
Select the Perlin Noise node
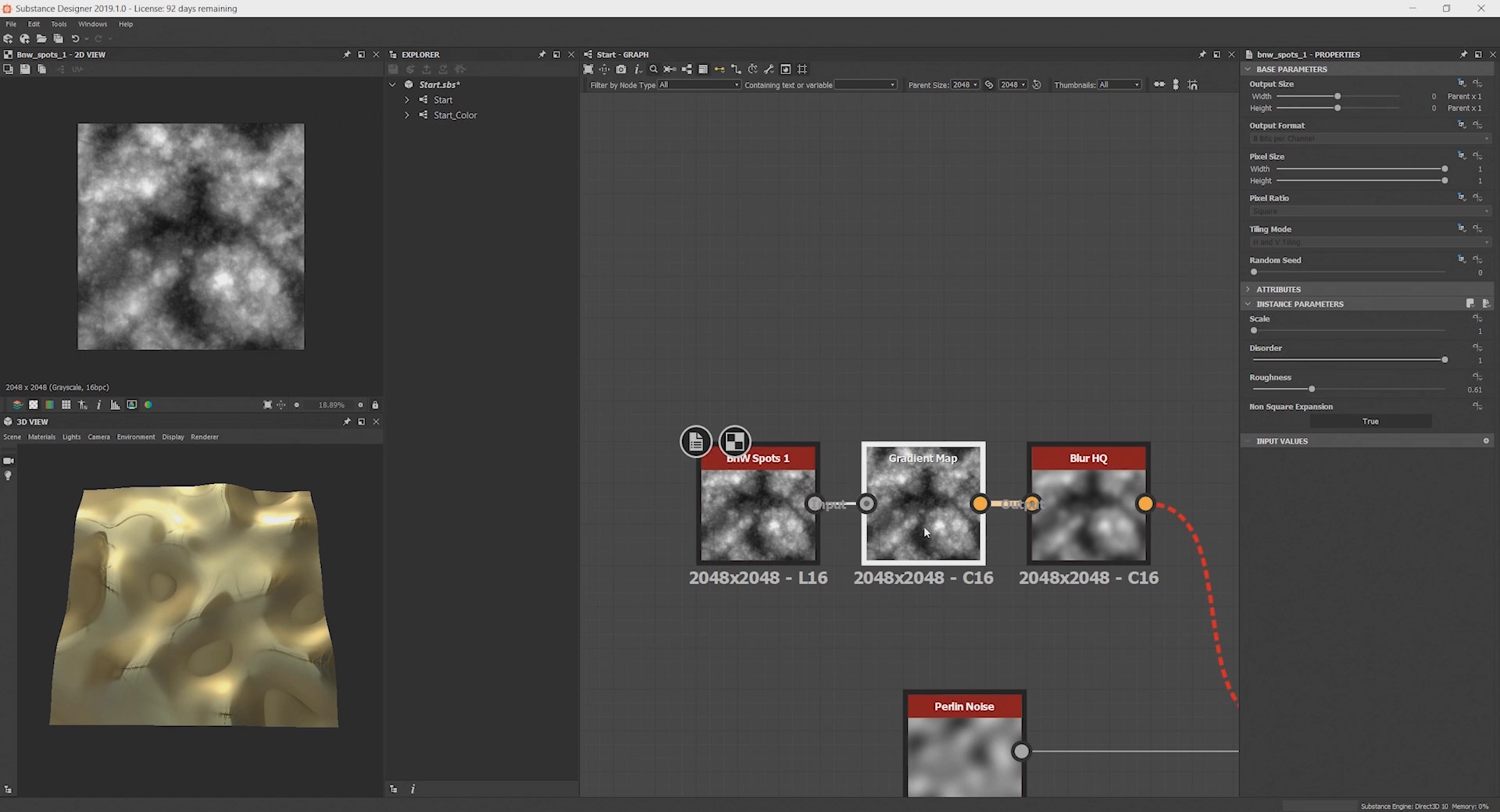964,744
